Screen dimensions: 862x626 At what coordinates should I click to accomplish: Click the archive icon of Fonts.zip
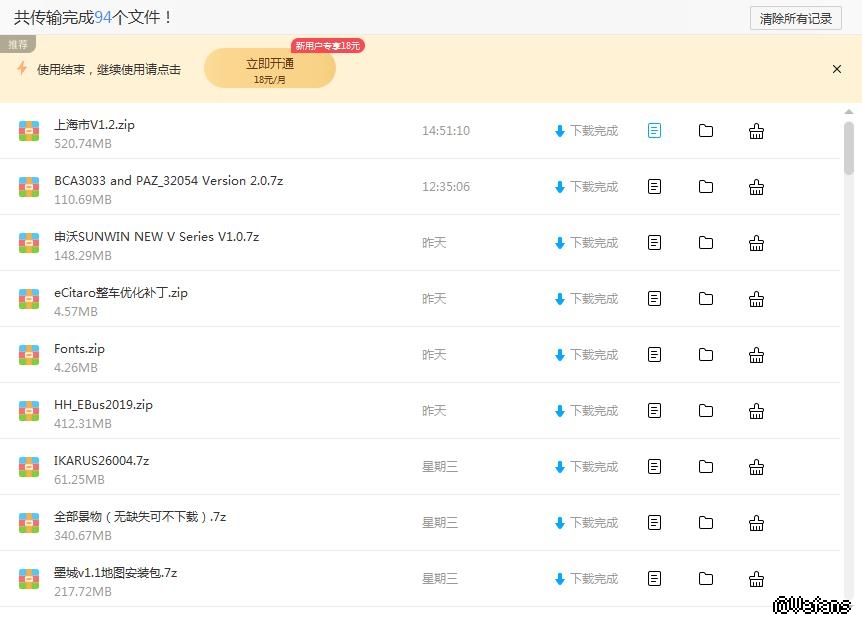[29, 355]
